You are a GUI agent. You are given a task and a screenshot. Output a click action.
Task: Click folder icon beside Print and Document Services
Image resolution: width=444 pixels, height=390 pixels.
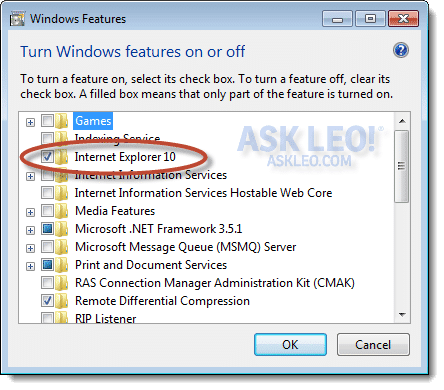[x=61, y=265]
